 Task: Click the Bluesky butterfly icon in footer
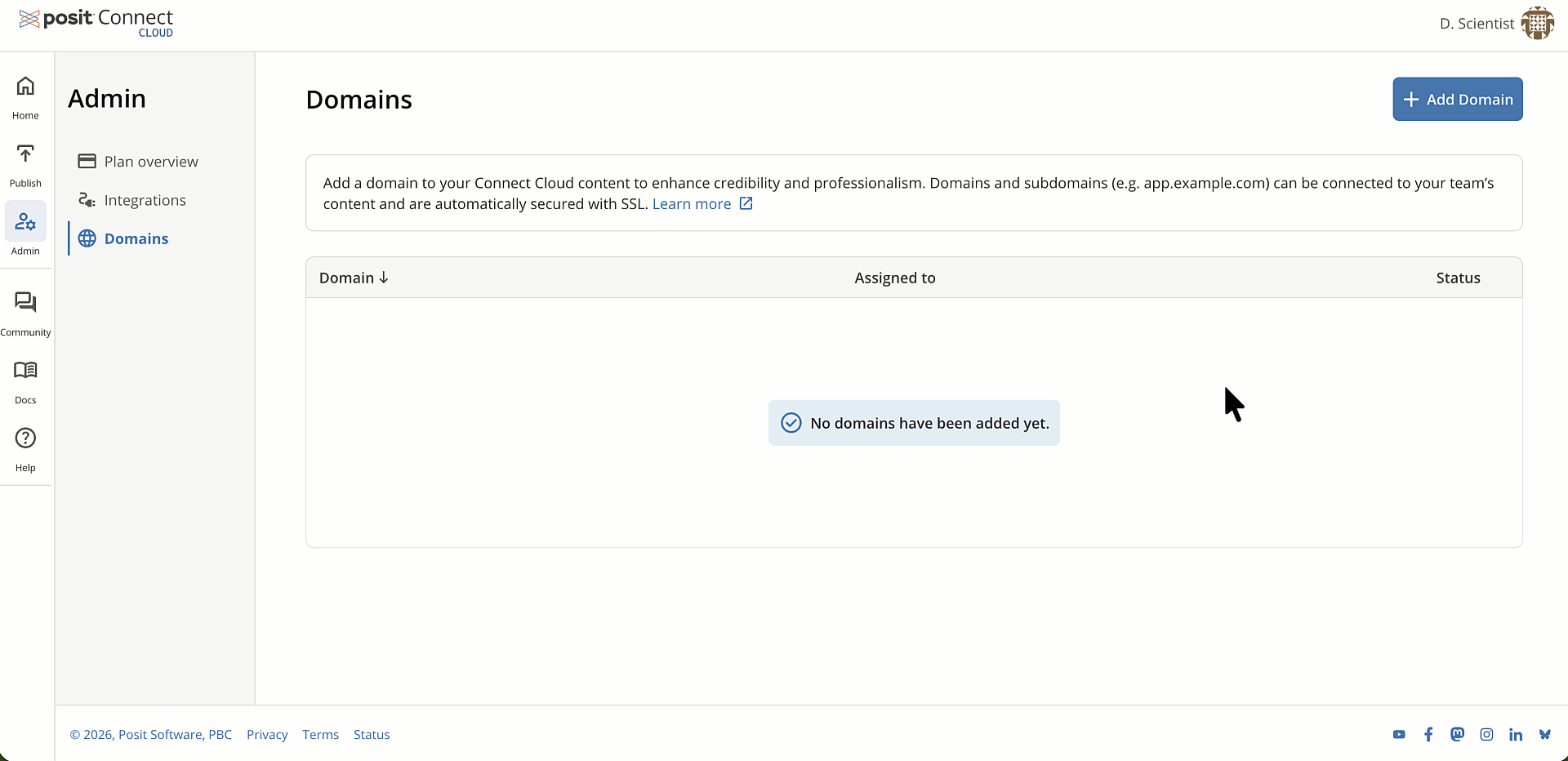pos(1544,735)
